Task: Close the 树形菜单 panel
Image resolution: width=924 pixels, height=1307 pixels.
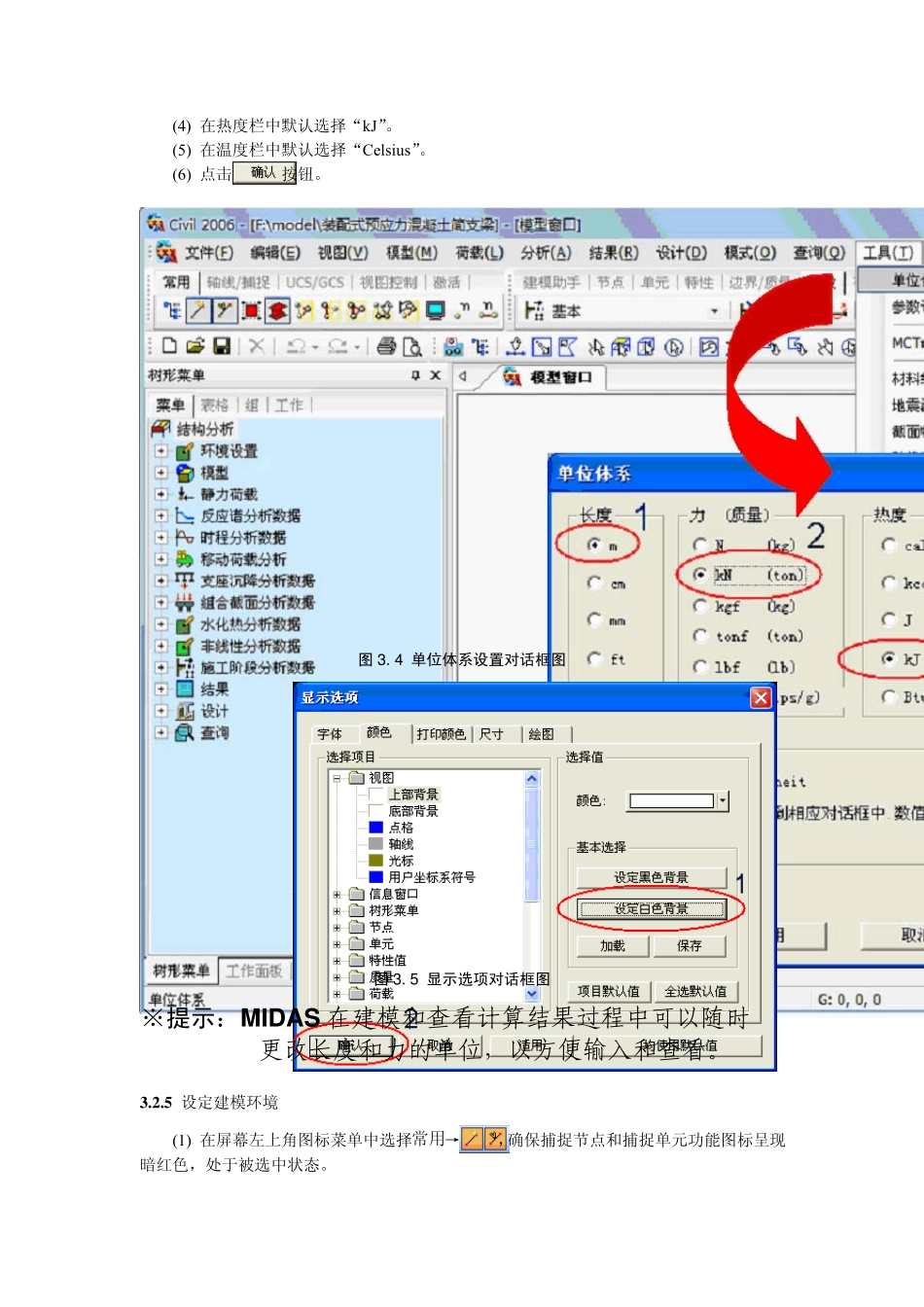Action: (435, 375)
